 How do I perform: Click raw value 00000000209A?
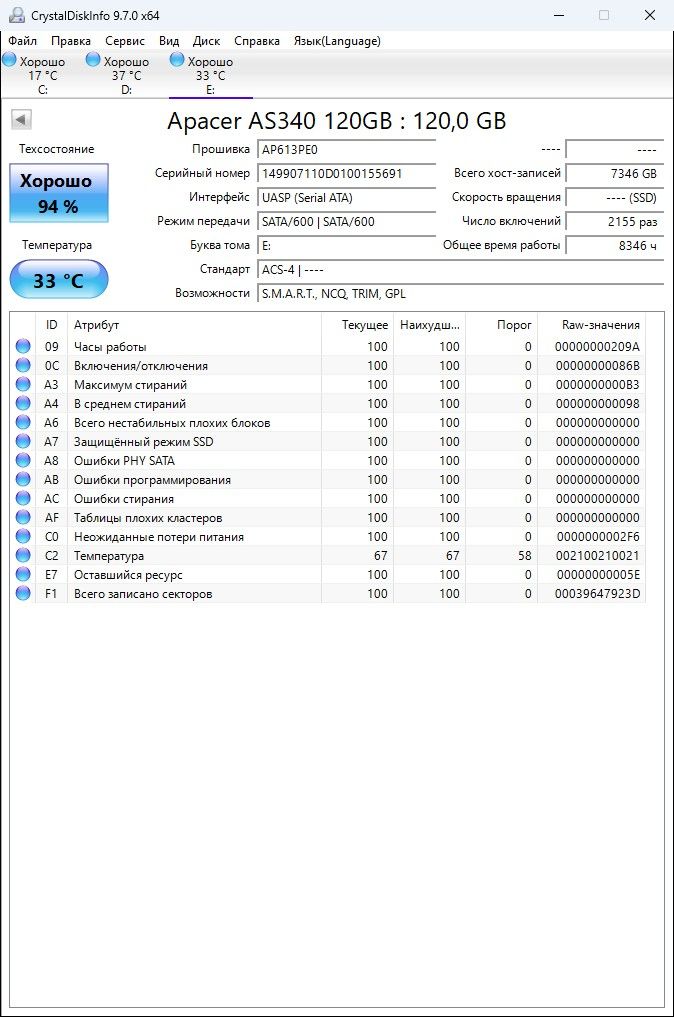coord(597,346)
